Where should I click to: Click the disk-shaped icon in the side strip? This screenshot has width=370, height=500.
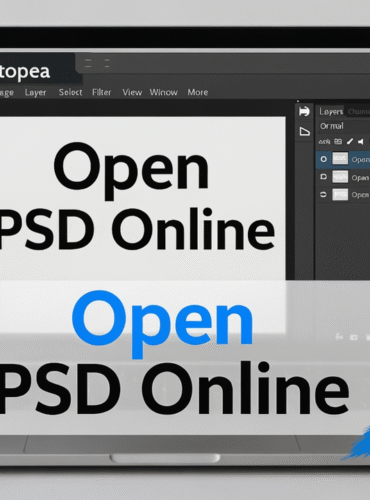tap(304, 111)
